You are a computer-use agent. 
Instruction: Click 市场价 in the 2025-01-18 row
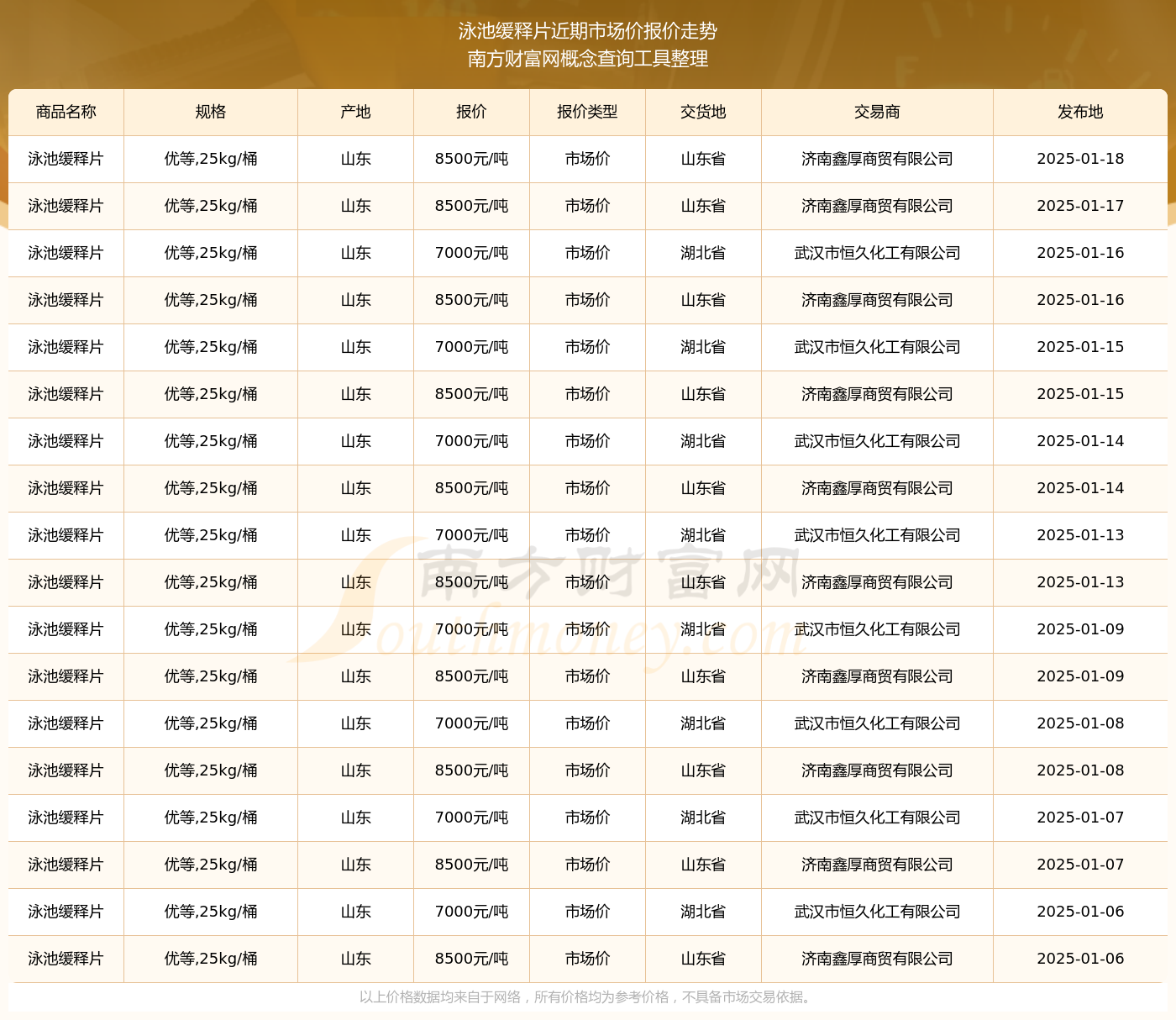click(587, 159)
